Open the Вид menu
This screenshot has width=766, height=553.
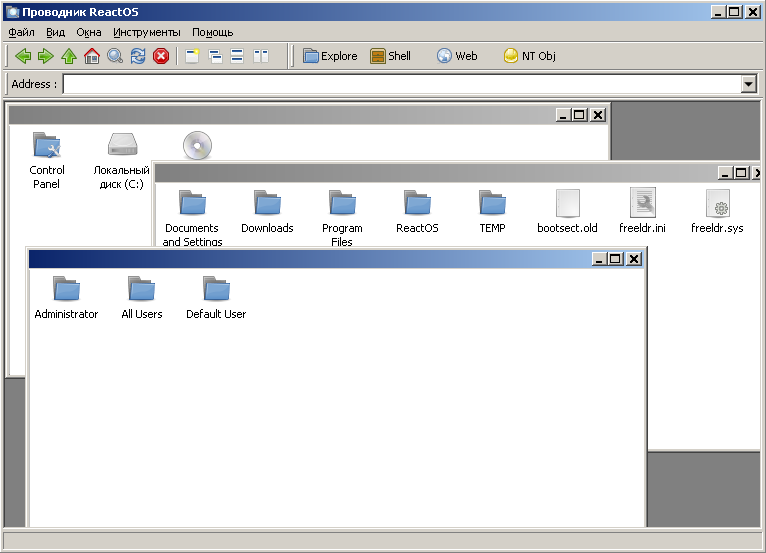tap(55, 32)
